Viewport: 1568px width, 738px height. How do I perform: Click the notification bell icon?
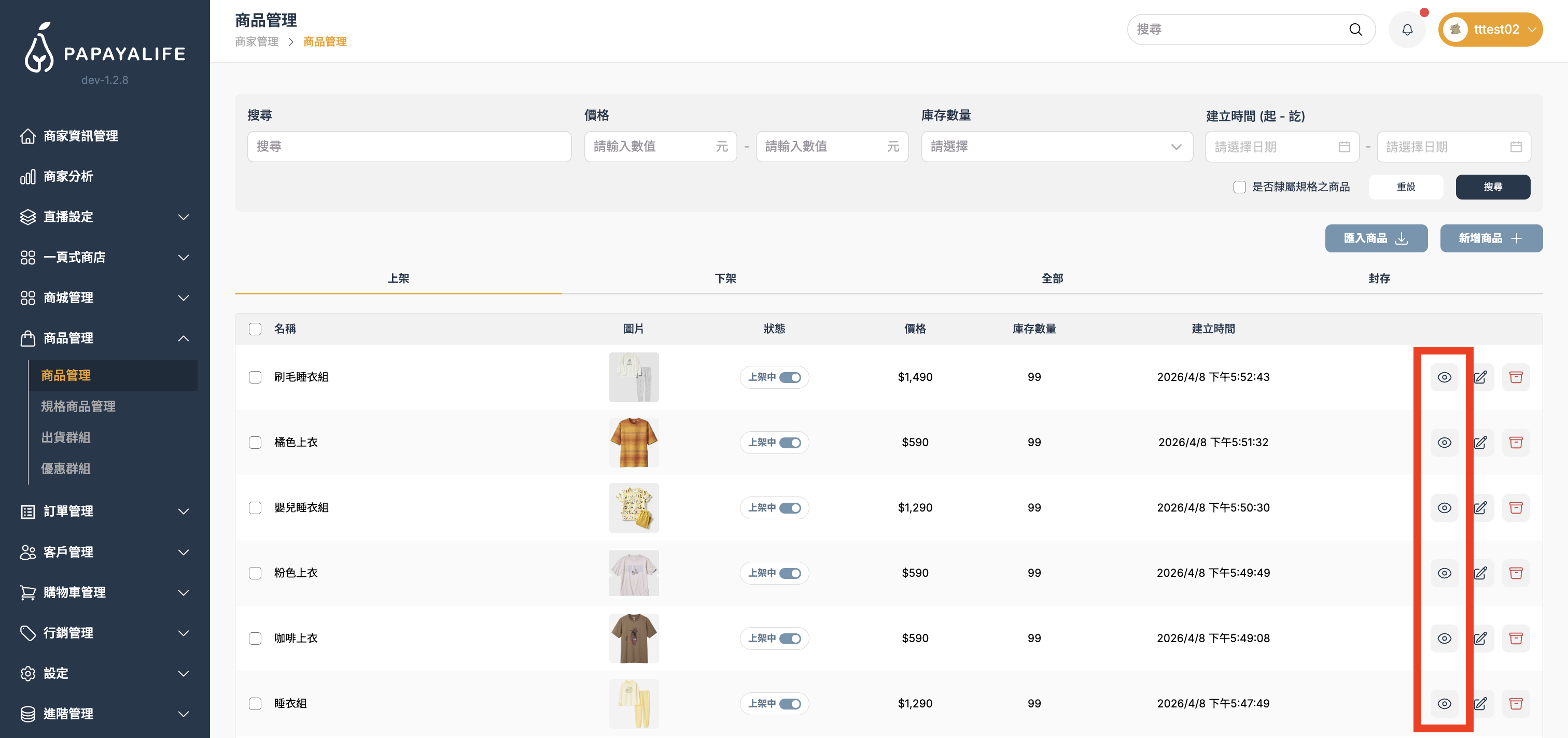pos(1407,30)
